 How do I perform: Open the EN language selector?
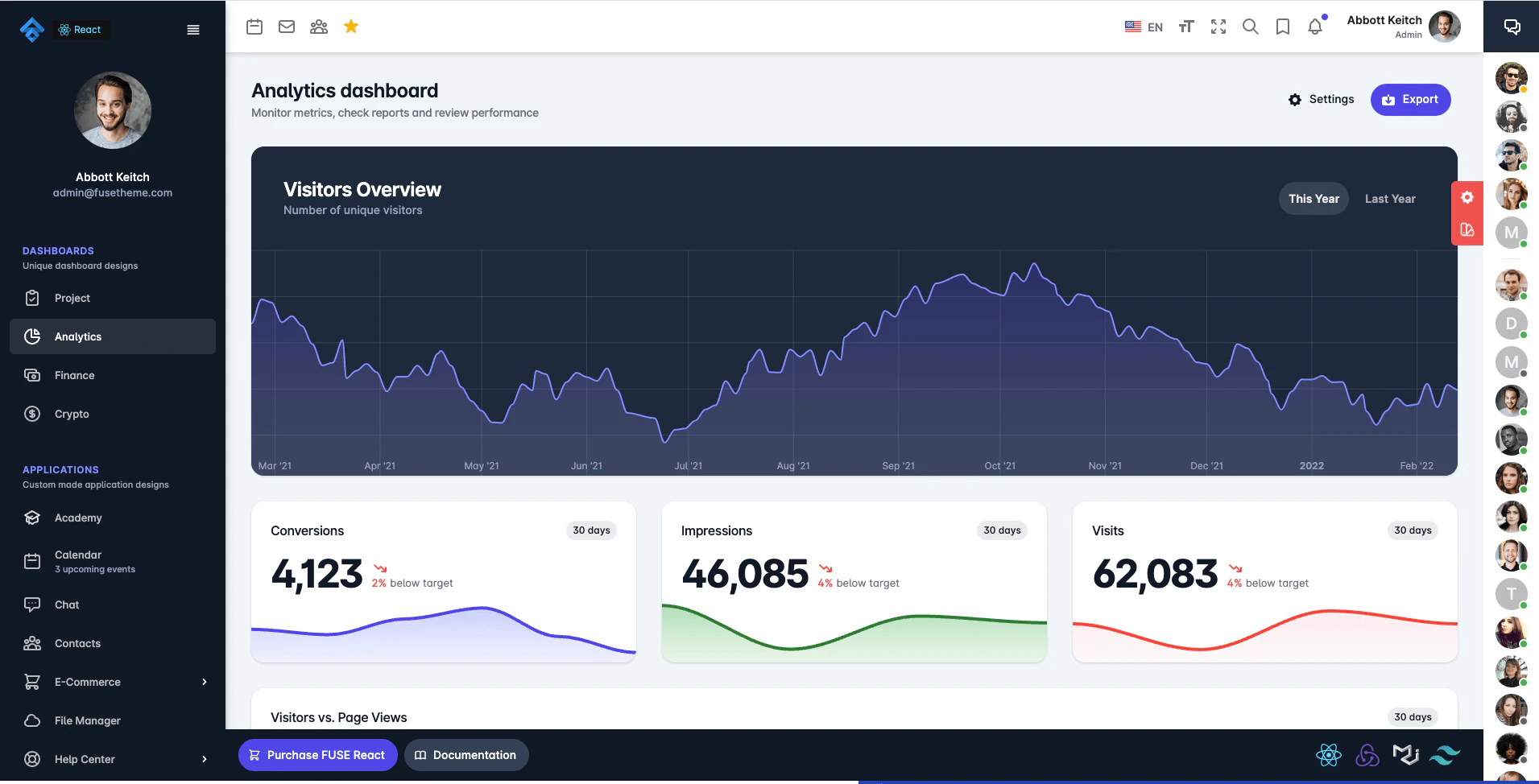(1144, 27)
